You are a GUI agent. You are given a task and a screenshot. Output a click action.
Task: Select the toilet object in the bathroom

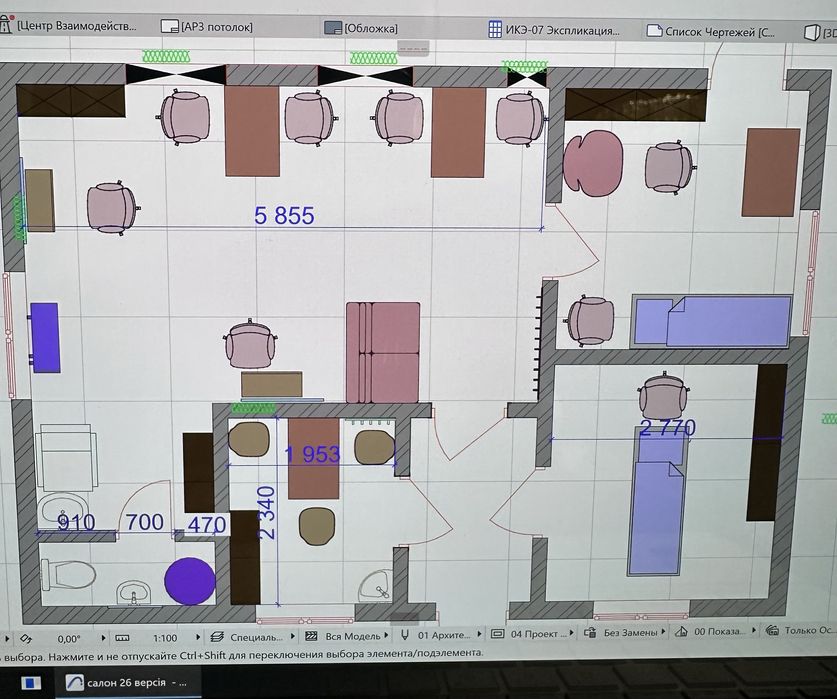click(x=68, y=574)
